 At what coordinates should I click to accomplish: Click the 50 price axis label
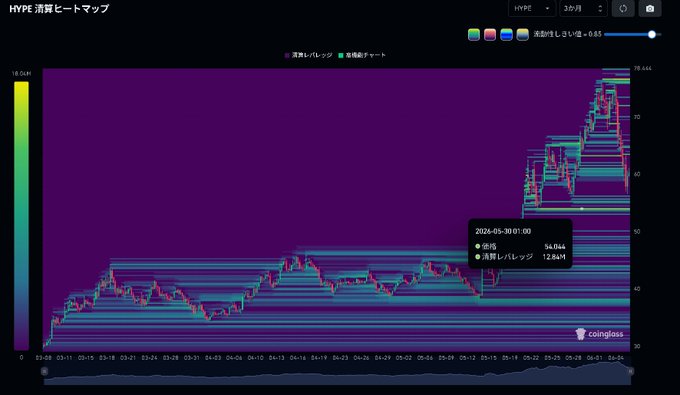point(637,232)
